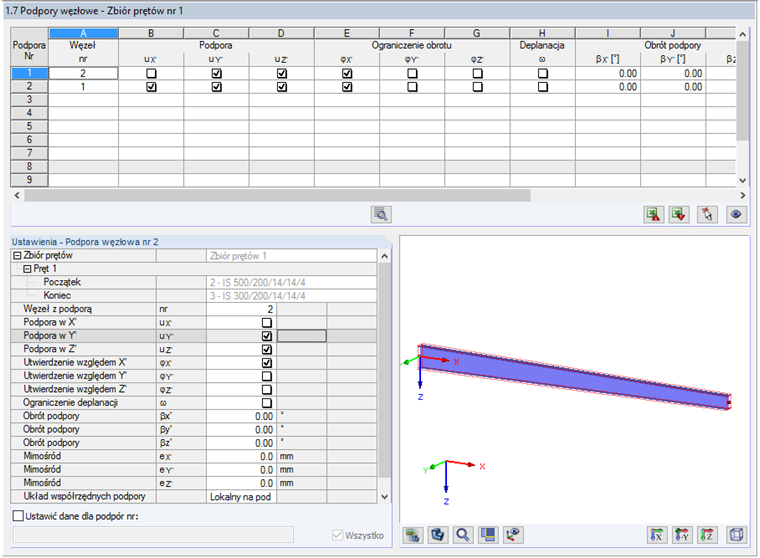Click the rendering settings icon in the preview toolbar
760x558 pixels.
pyautogui.click(x=413, y=535)
